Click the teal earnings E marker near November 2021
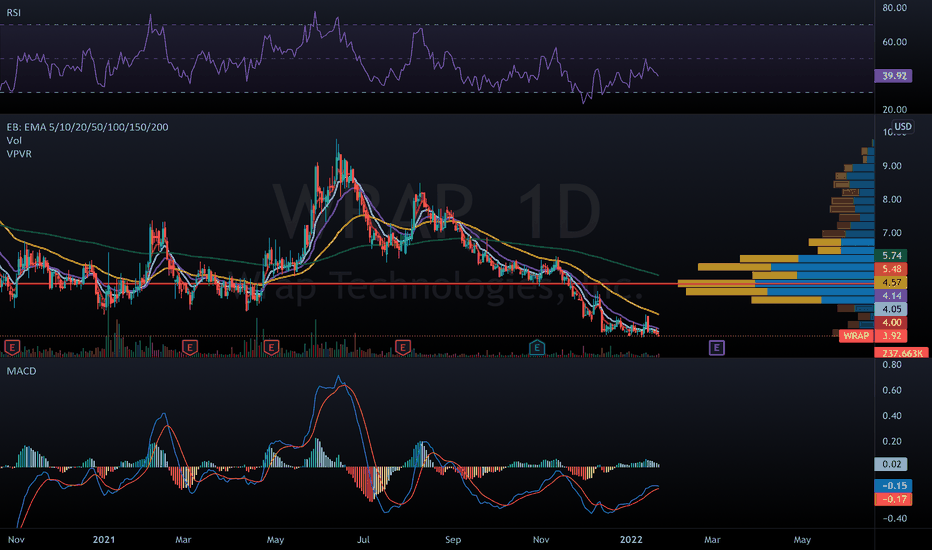 point(537,347)
